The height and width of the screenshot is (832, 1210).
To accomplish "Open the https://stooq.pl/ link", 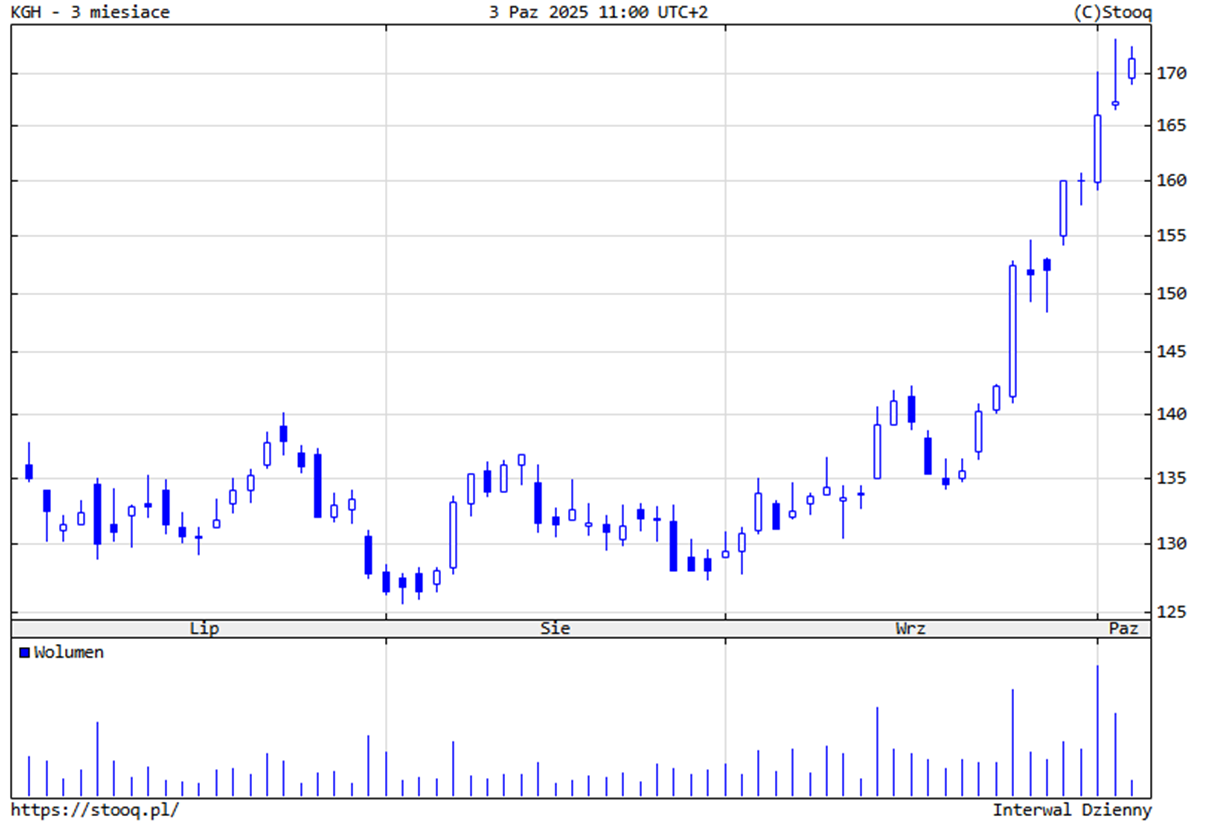I will (95, 810).
